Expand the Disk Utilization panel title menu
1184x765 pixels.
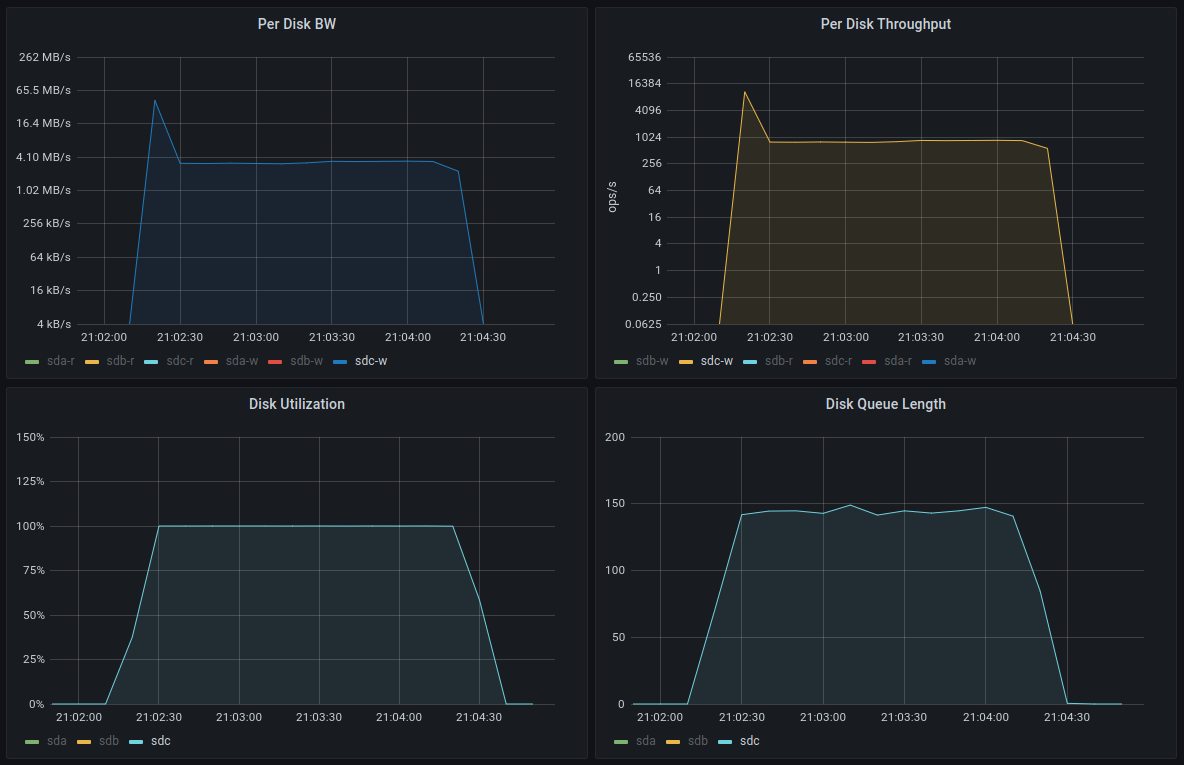coord(297,404)
